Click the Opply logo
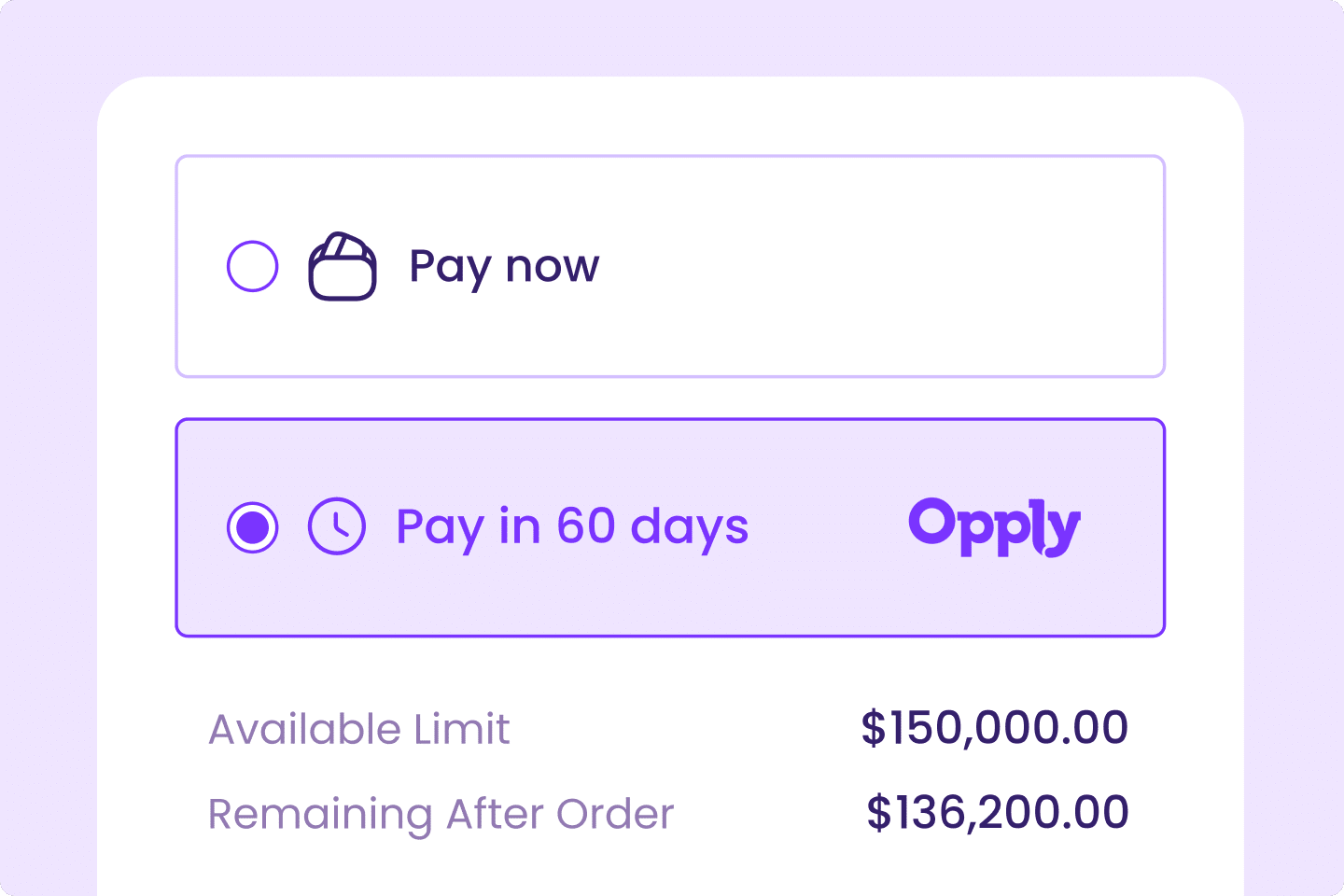This screenshot has height=896, width=1344. tap(995, 527)
